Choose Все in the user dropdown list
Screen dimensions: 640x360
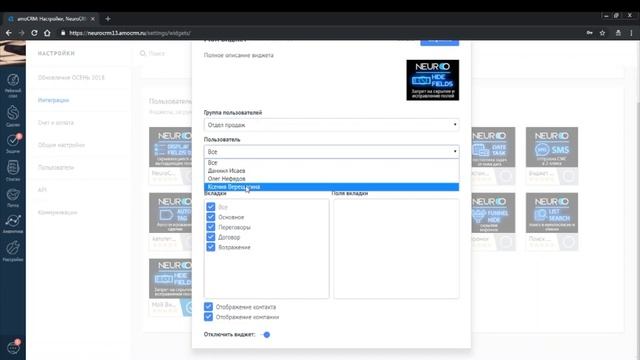pos(331,163)
